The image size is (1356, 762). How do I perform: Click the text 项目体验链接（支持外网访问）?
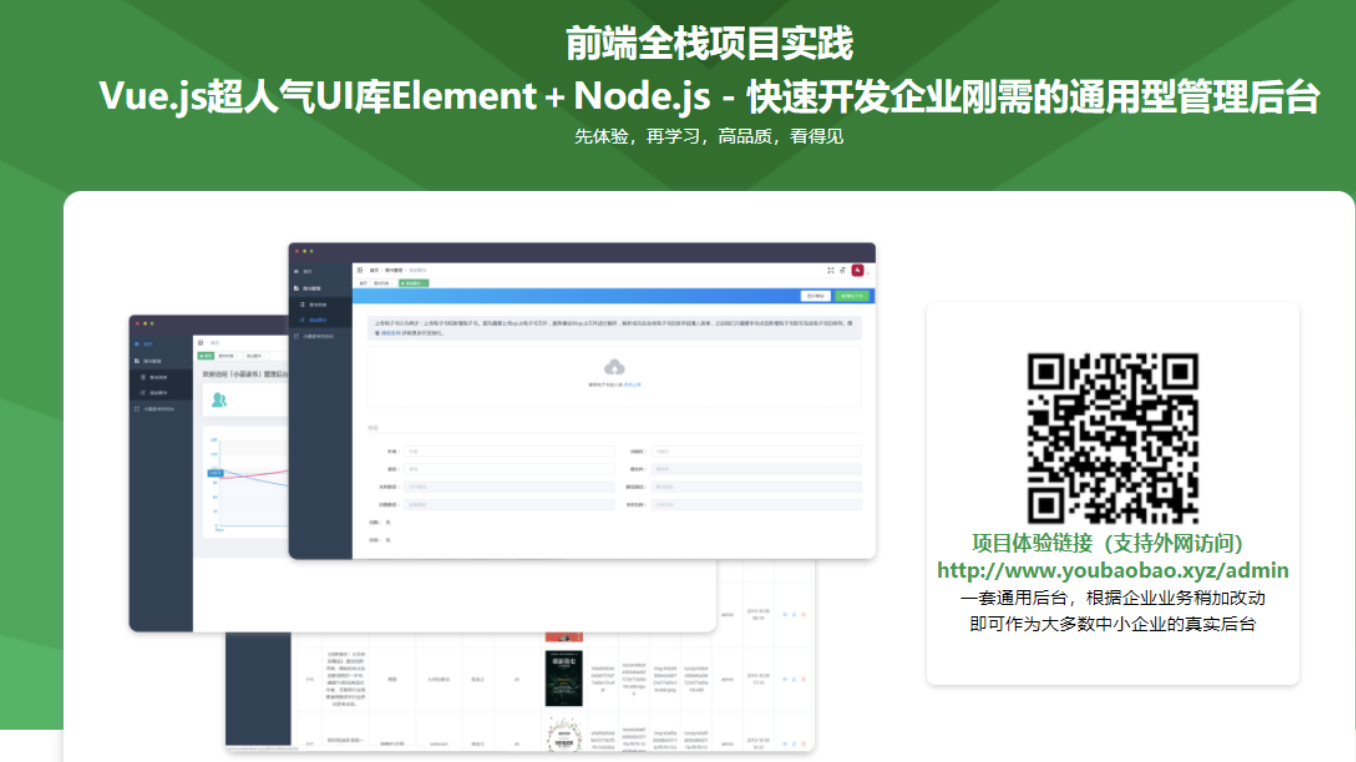(1112, 543)
